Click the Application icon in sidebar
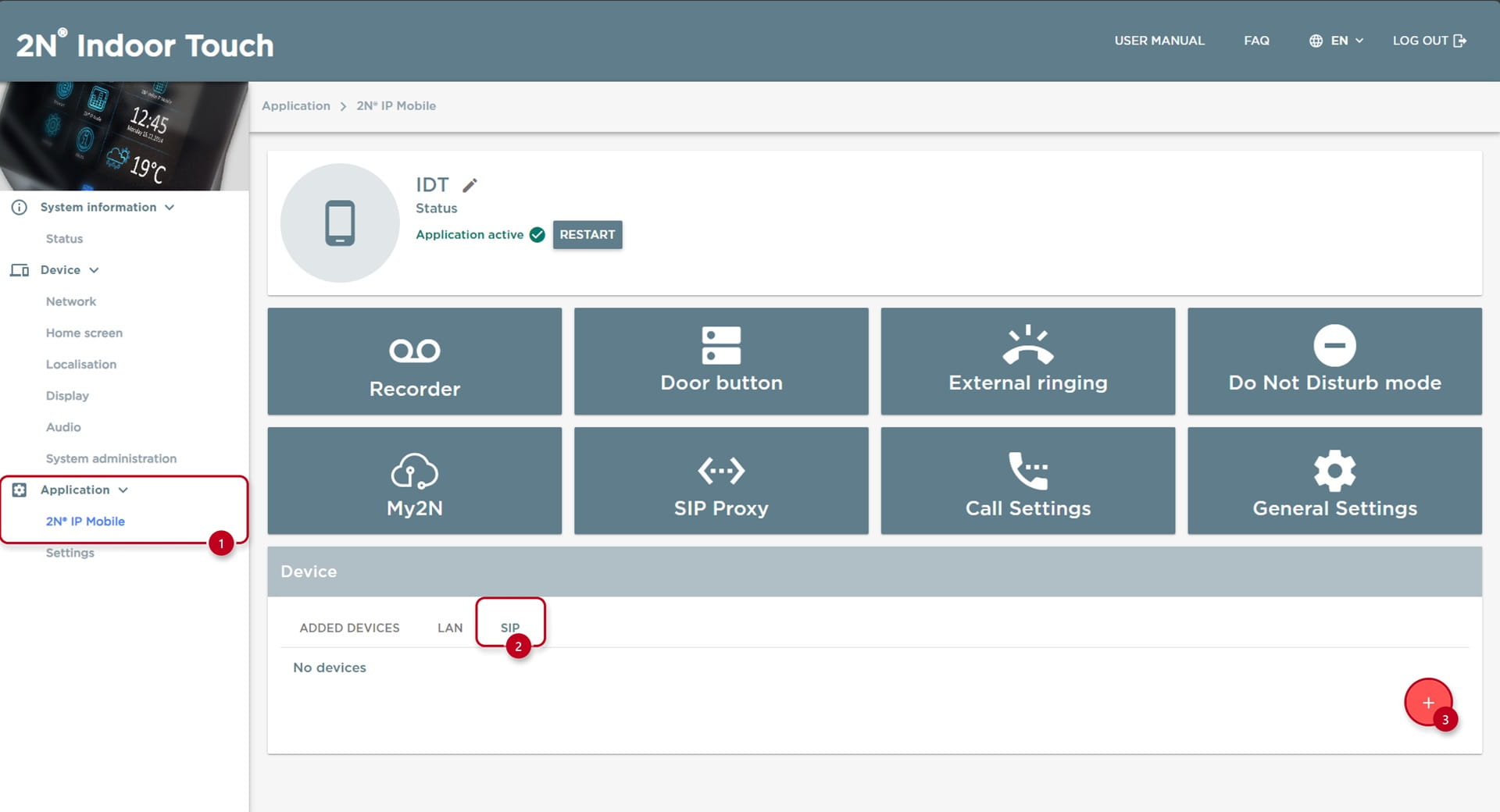 coord(20,490)
